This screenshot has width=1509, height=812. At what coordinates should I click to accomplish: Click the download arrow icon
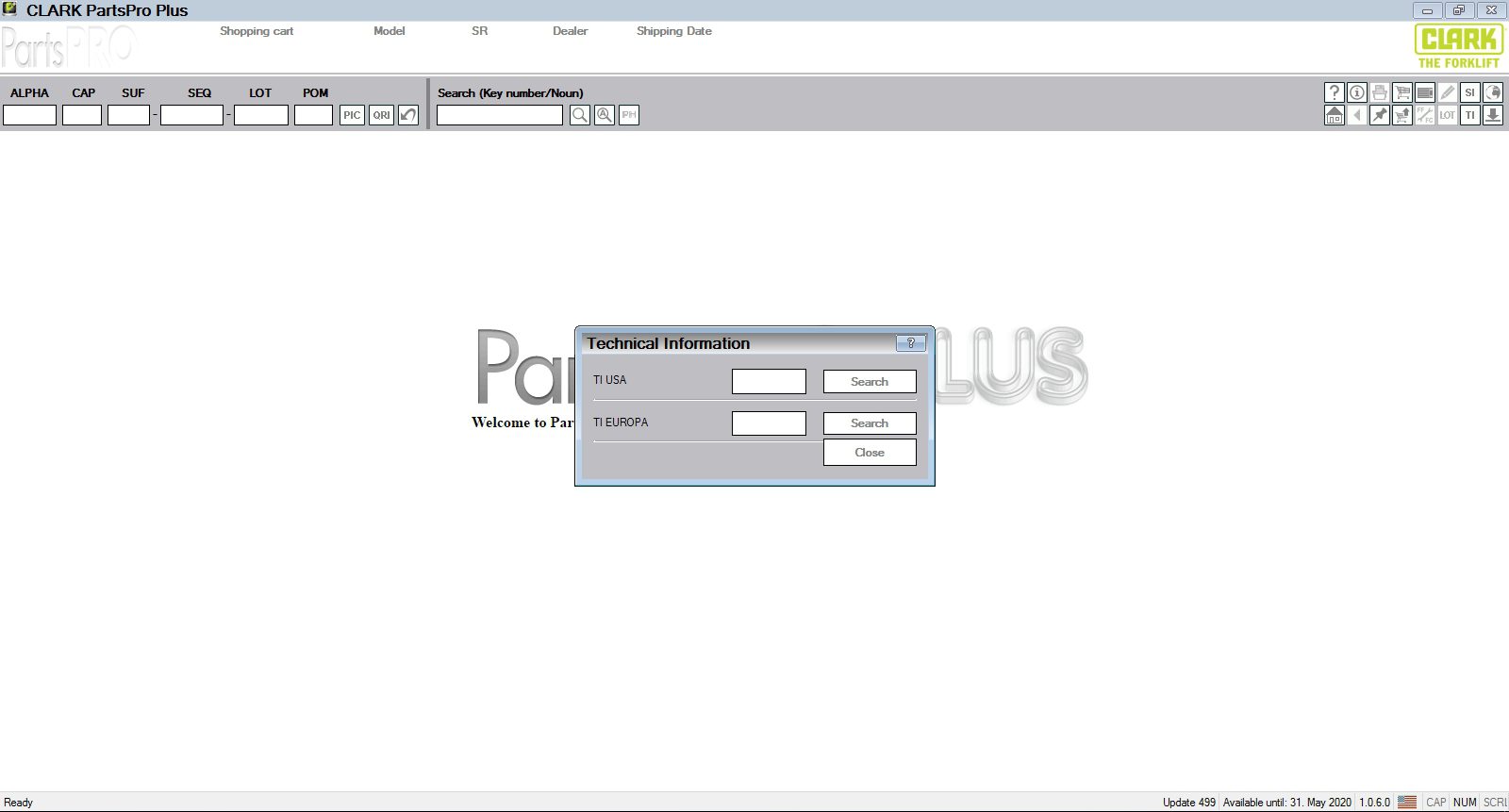click(x=1492, y=115)
